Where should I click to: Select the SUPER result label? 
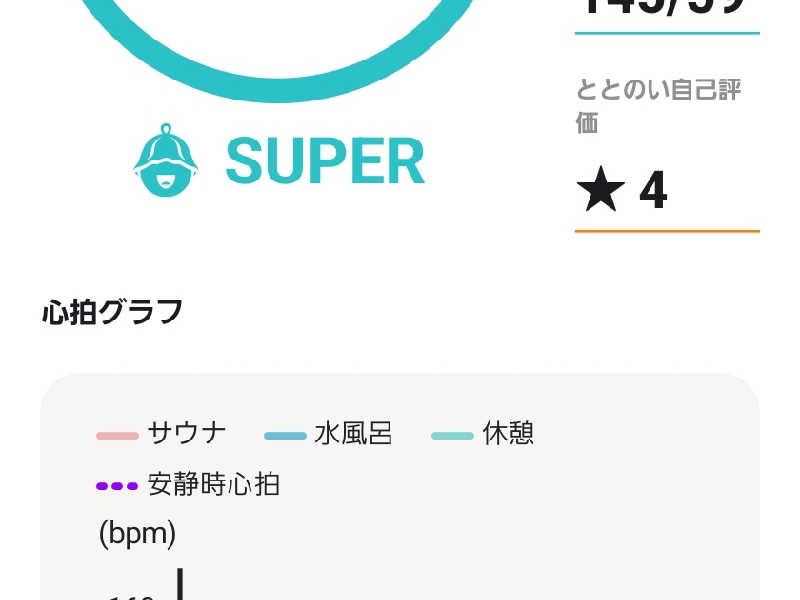(325, 161)
